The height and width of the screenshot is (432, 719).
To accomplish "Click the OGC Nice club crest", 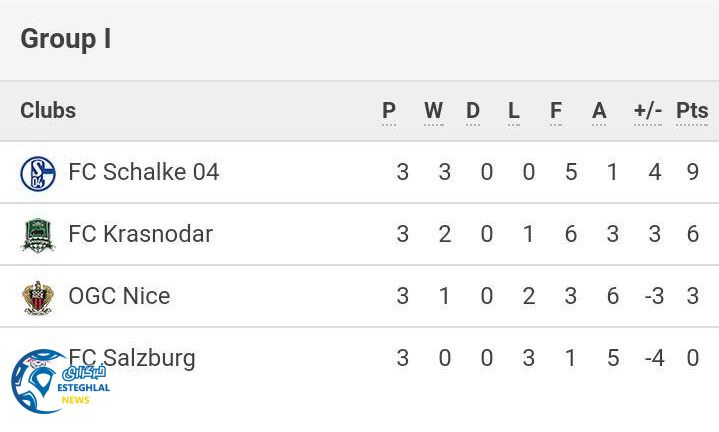I will click(38, 297).
